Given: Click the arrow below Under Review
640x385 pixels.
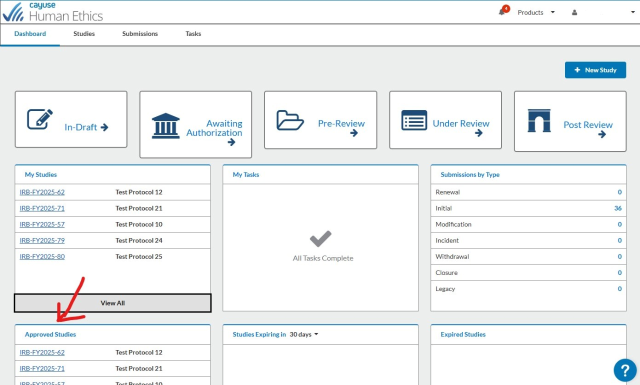Looking at the screenshot, I should click(479, 133).
